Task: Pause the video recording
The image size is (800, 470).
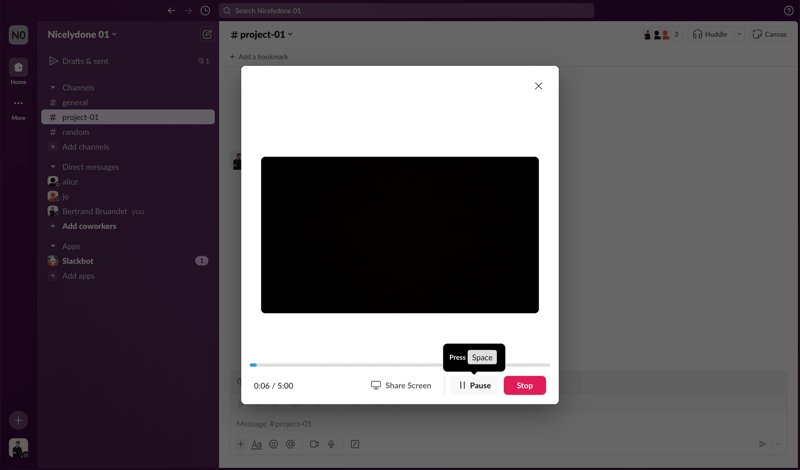Action: (x=474, y=385)
